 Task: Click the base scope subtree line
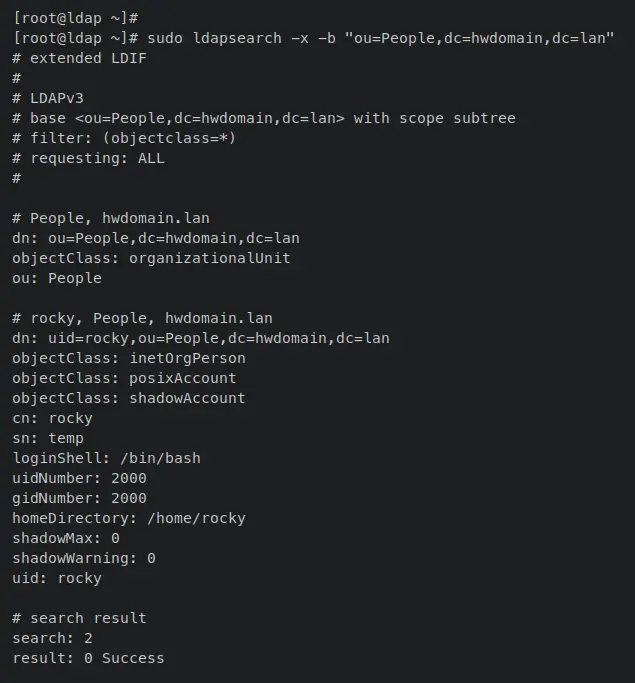tap(264, 118)
